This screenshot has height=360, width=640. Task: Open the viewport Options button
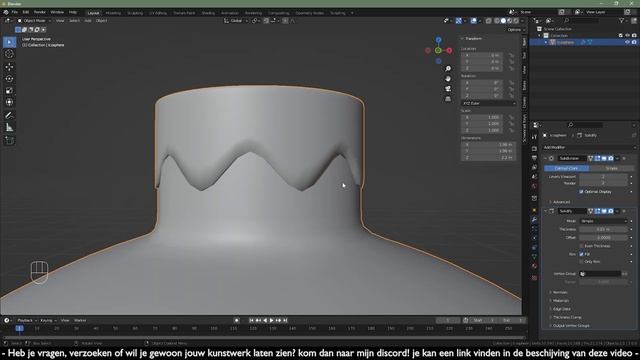515,30
